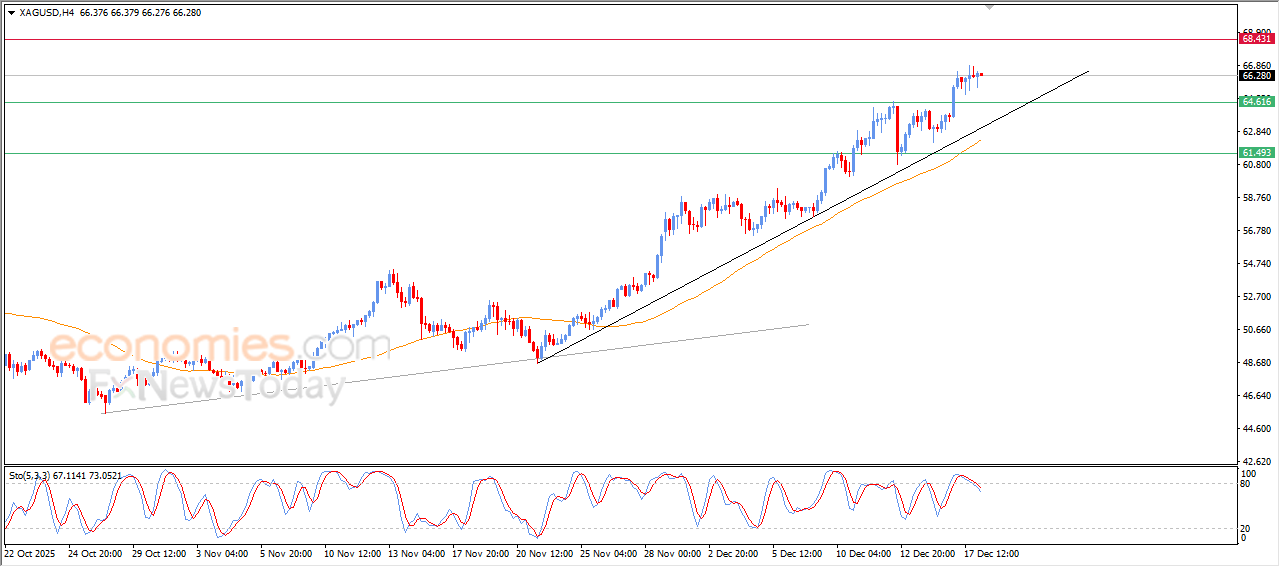Click the 80 level on stochastic scale
Screen dimensions: 1280x567
click(1246, 484)
